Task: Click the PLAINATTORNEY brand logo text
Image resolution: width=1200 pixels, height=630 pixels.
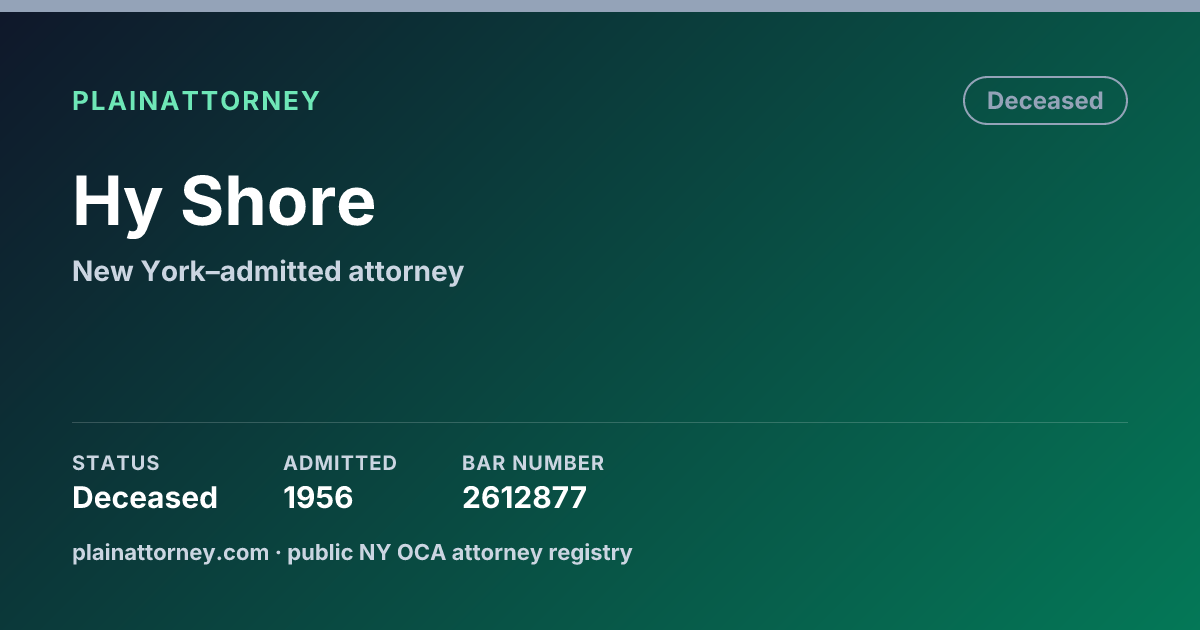Action: 196,101
